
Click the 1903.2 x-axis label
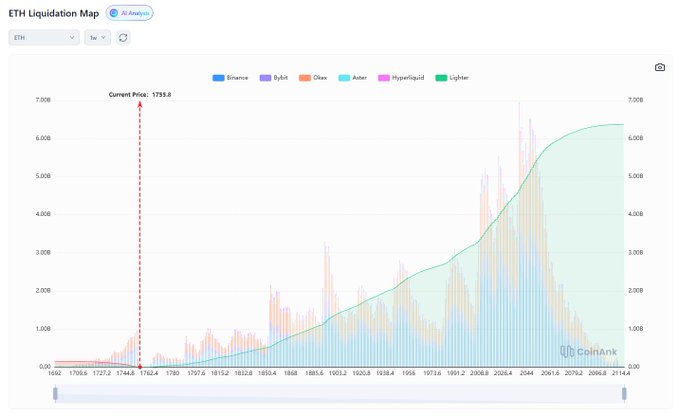coord(337,373)
